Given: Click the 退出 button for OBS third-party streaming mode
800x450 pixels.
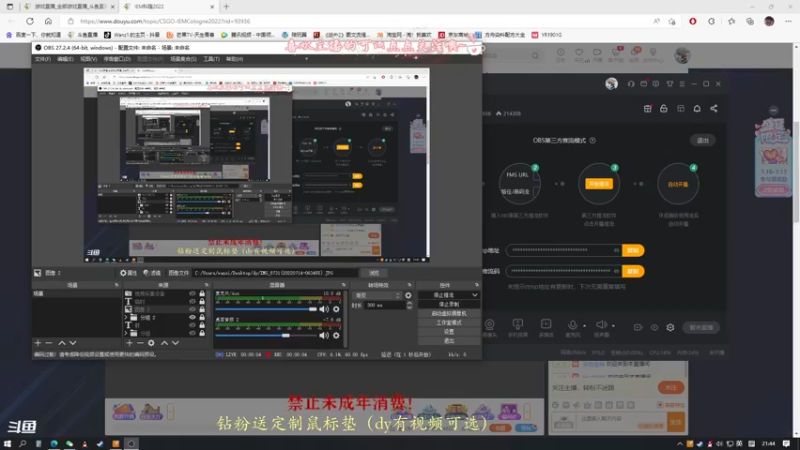Looking at the screenshot, I should coord(703,140).
